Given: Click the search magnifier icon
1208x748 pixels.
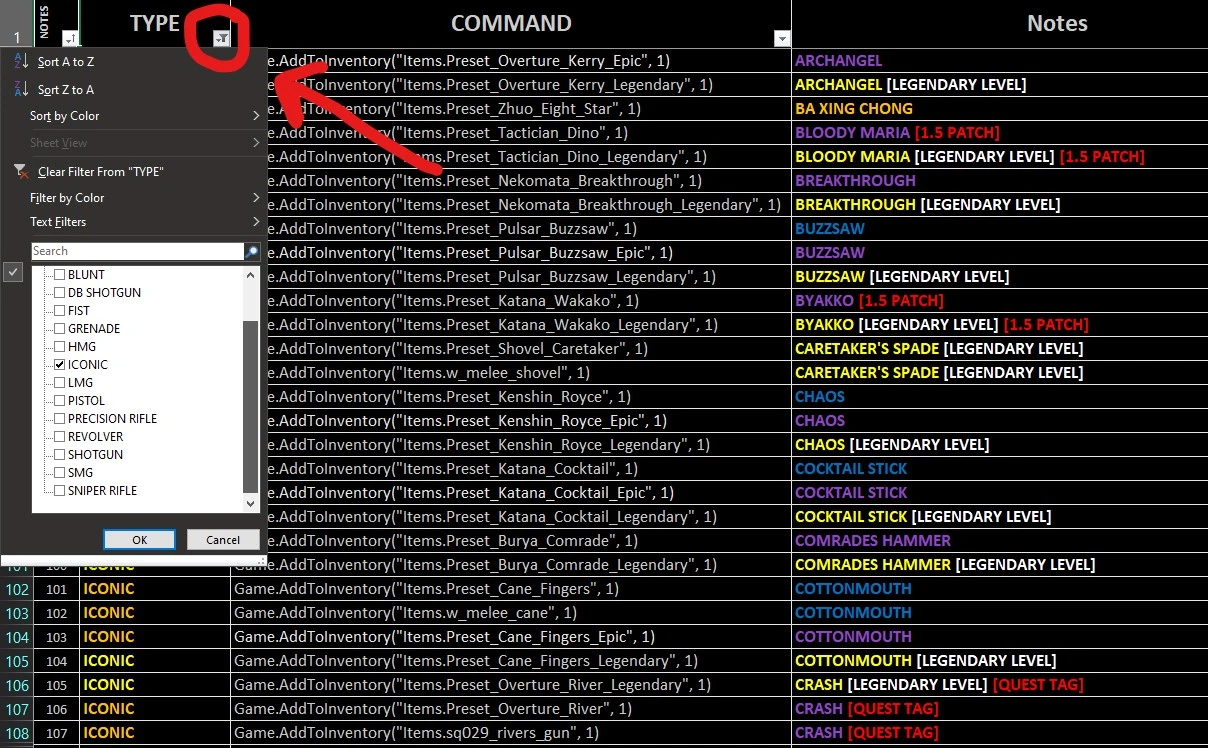Looking at the screenshot, I should click(x=252, y=251).
